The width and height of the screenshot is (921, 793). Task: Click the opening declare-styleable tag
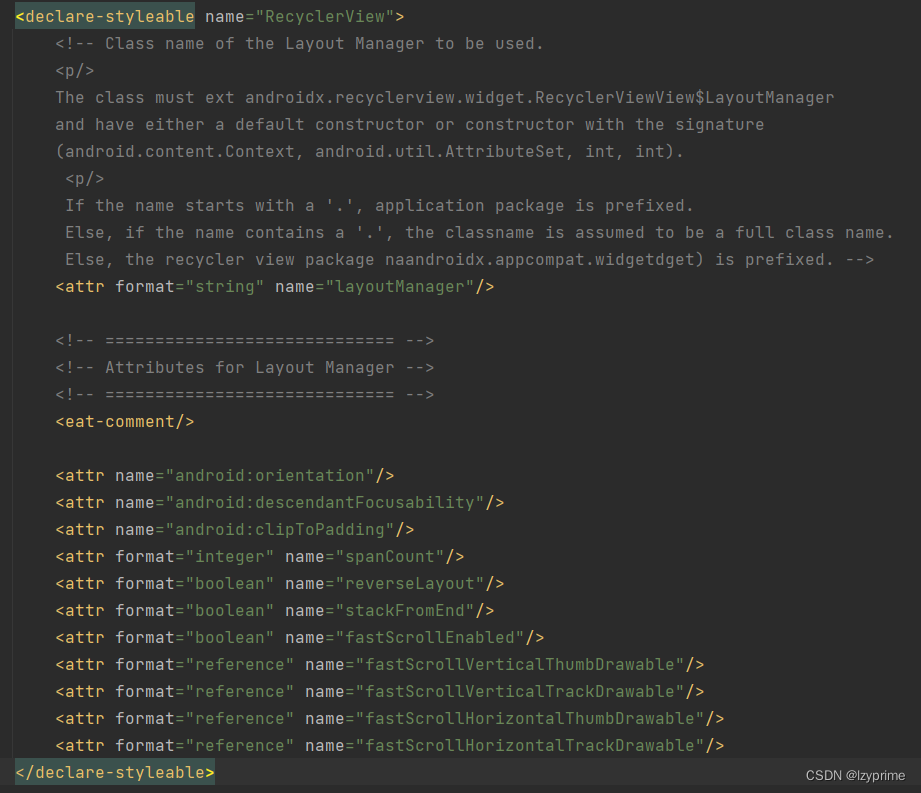click(105, 17)
